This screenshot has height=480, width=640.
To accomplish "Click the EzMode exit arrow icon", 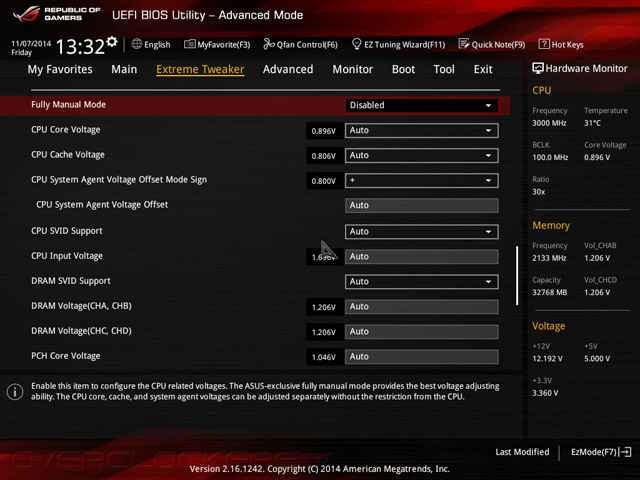I will tap(626, 452).
